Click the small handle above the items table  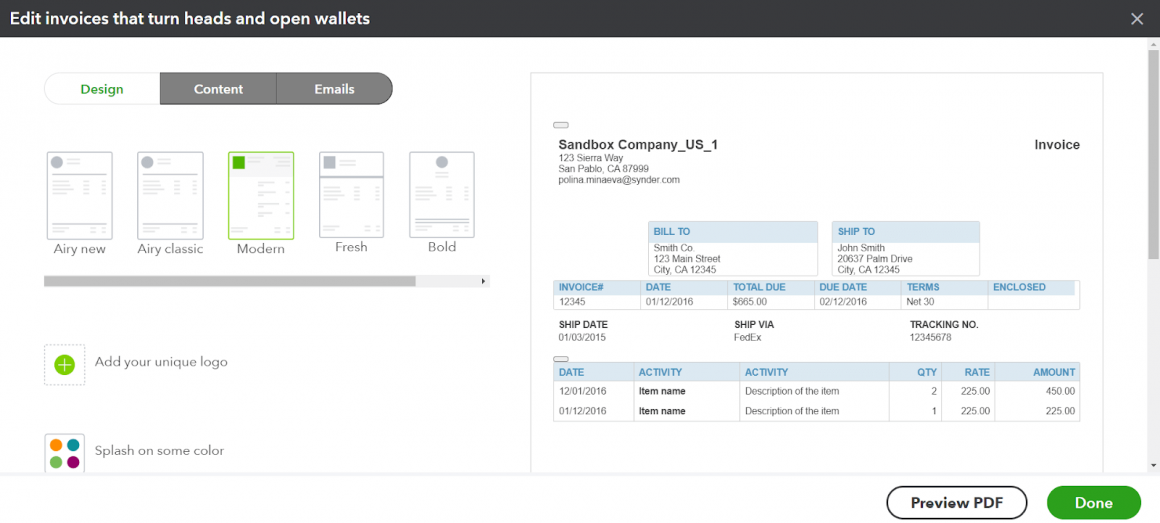click(561, 358)
